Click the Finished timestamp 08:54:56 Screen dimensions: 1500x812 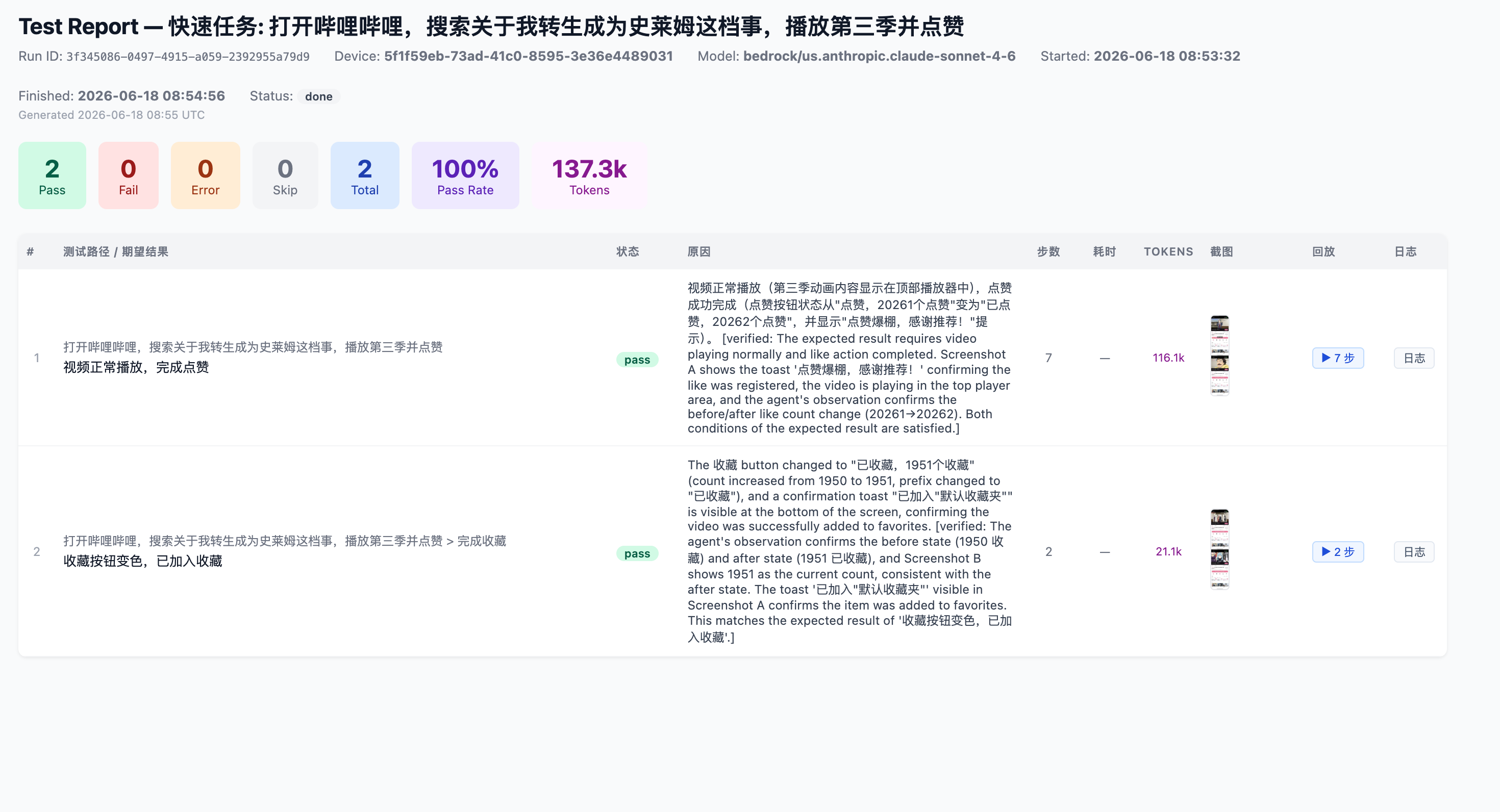coord(152,96)
